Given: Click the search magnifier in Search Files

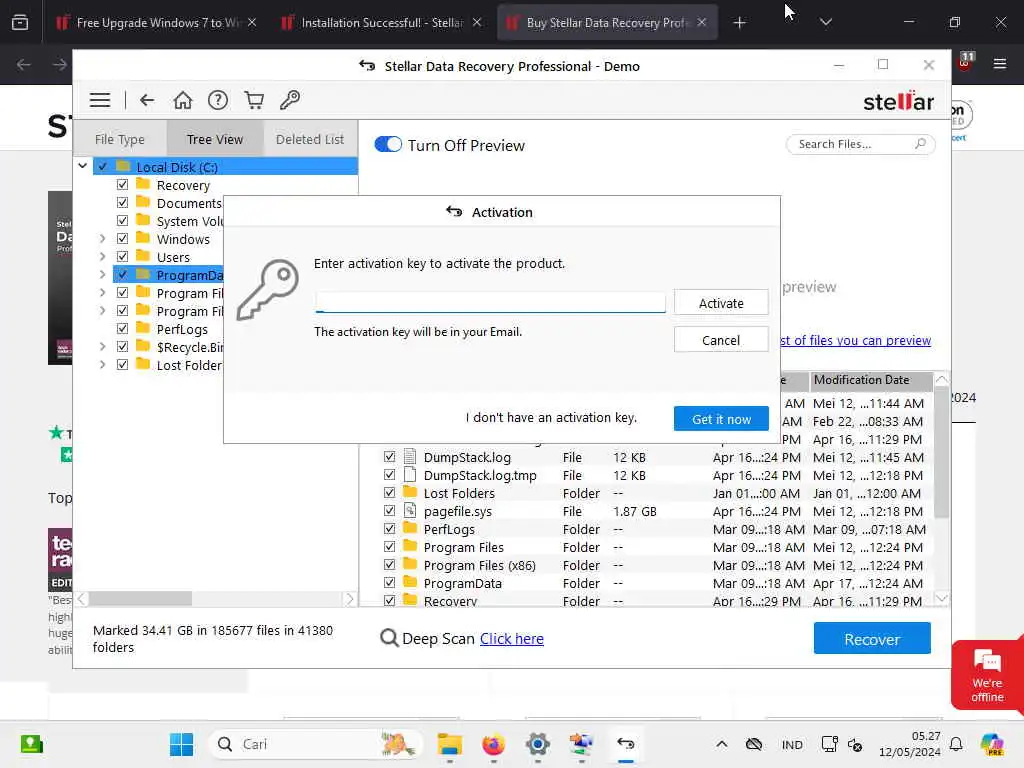Looking at the screenshot, I should point(920,144).
